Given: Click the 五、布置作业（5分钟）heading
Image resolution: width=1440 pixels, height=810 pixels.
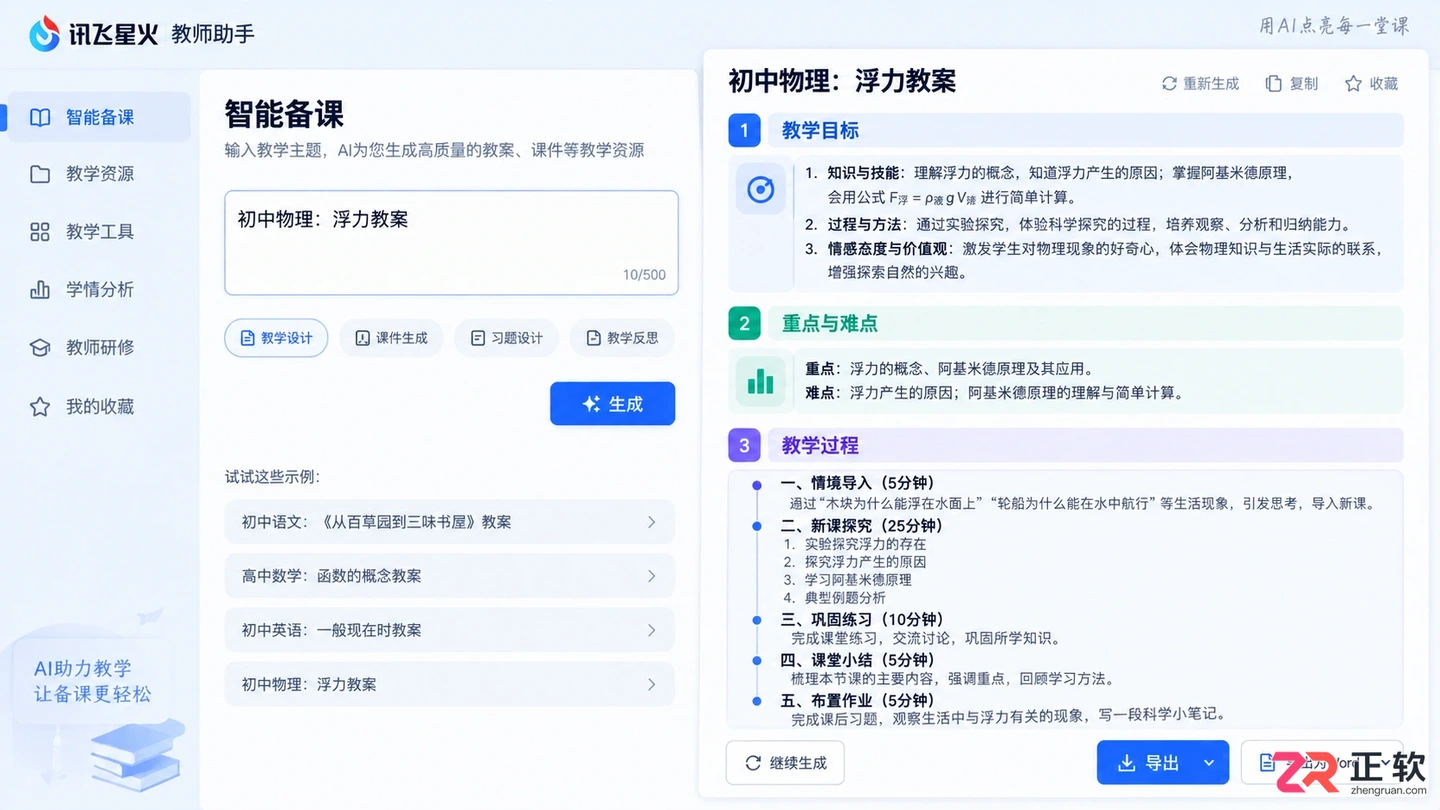Looking at the screenshot, I should pyautogui.click(x=857, y=701).
